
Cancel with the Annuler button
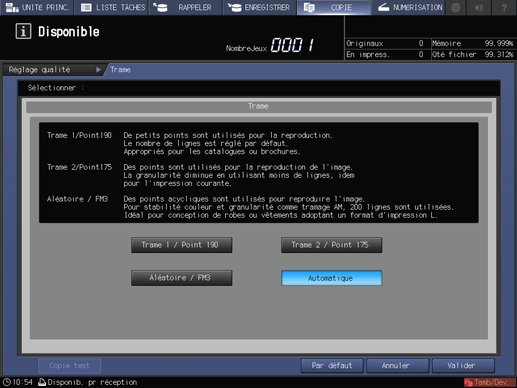397,366
